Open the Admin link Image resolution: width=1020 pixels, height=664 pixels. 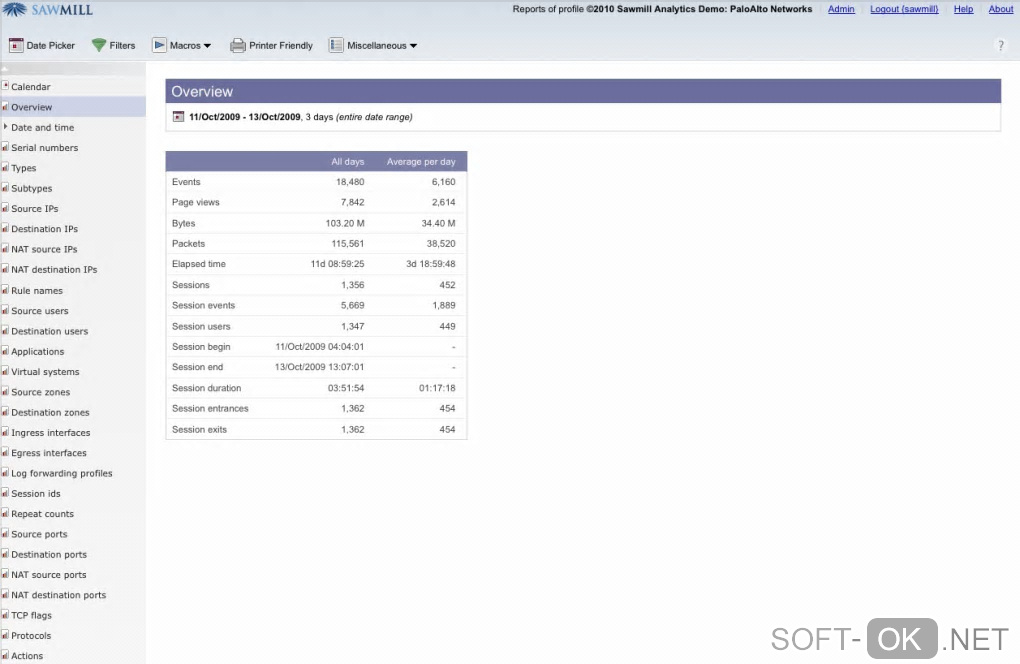pos(841,9)
